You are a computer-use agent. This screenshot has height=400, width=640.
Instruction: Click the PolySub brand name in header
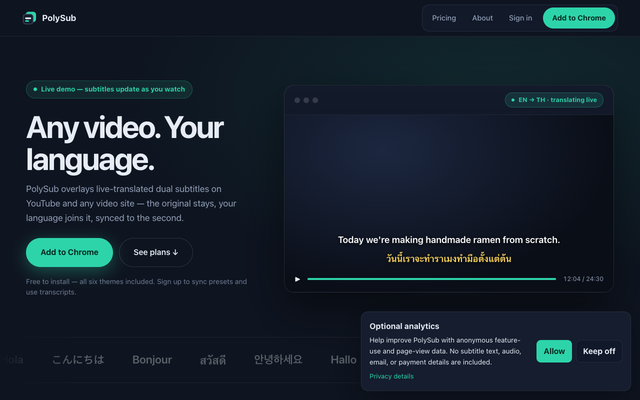(59, 18)
